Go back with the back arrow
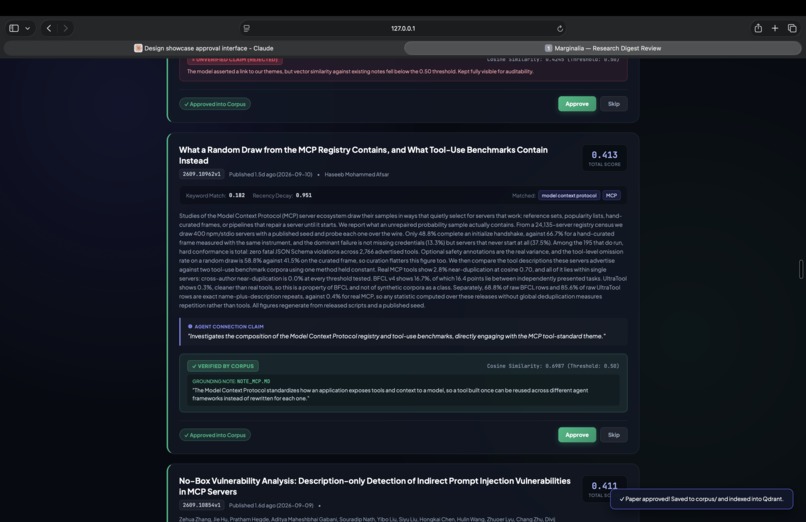Viewport: 806px width, 522px height. click(49, 28)
